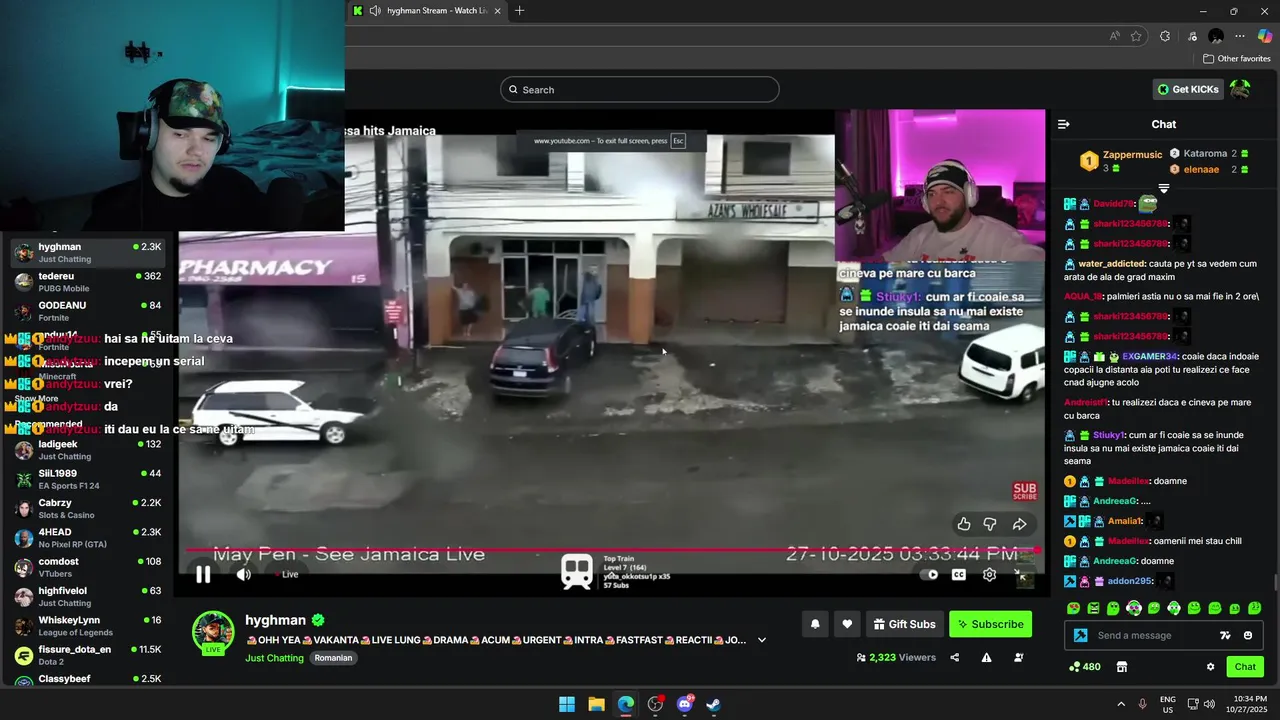Follow hyghman with the heart button

tap(847, 624)
